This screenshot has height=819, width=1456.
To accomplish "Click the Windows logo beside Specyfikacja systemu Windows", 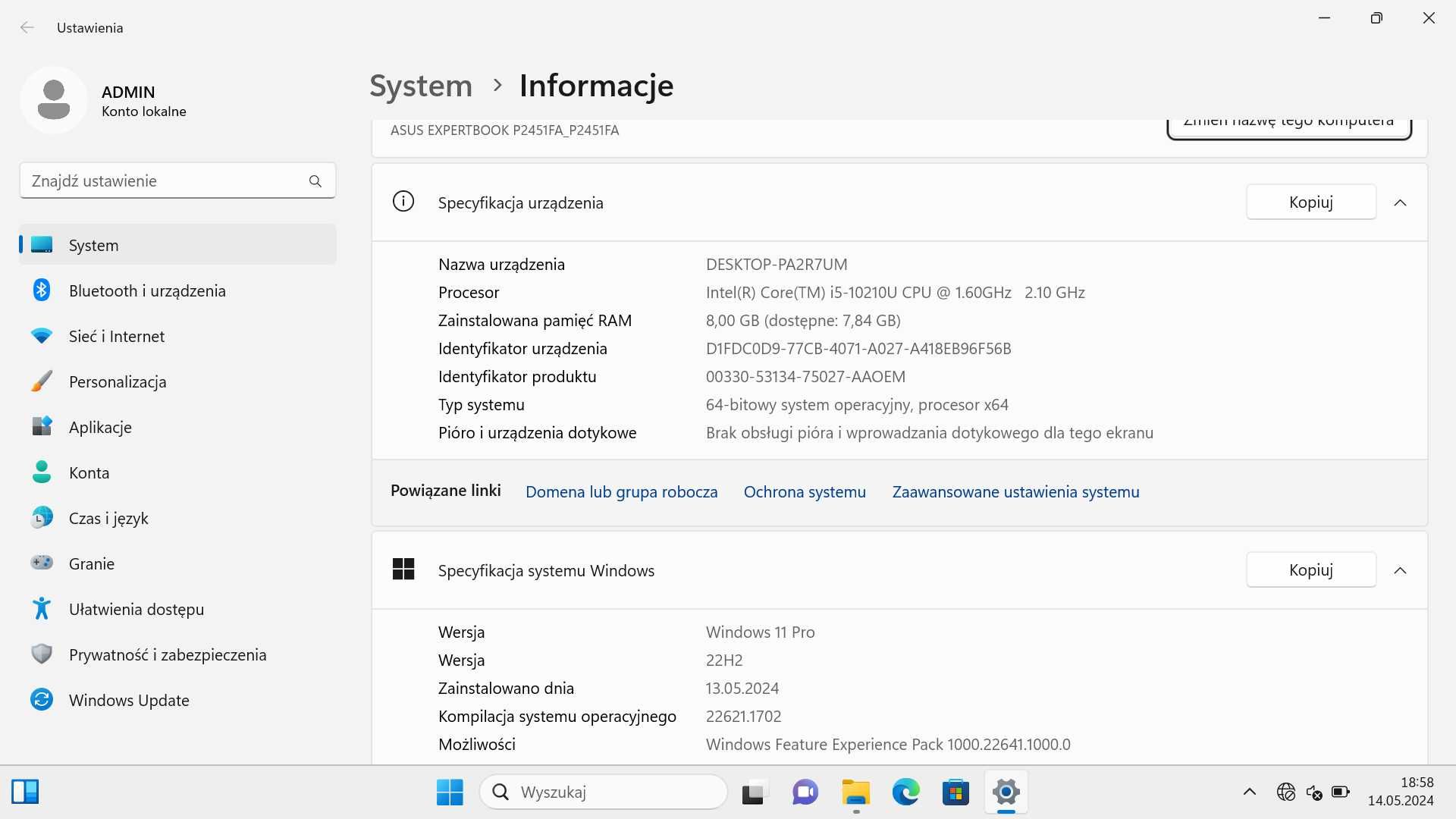I will [x=403, y=570].
